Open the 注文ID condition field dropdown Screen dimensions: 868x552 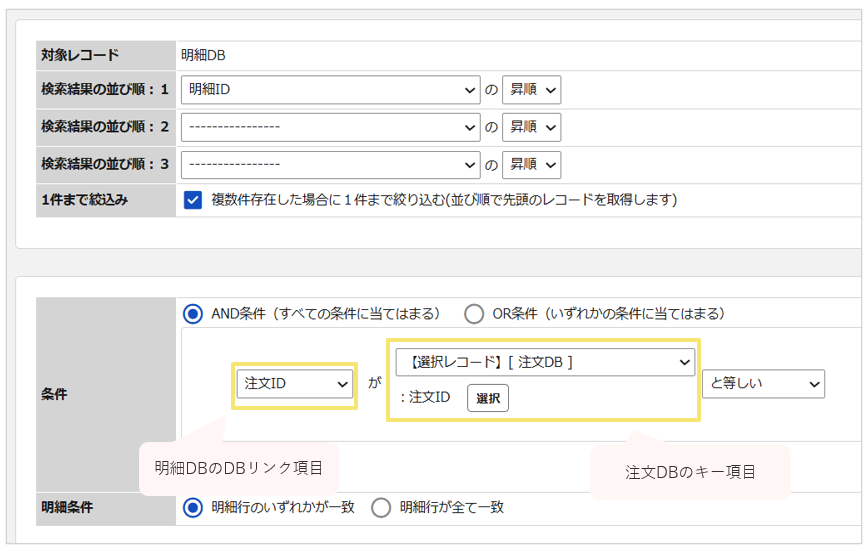coord(294,384)
